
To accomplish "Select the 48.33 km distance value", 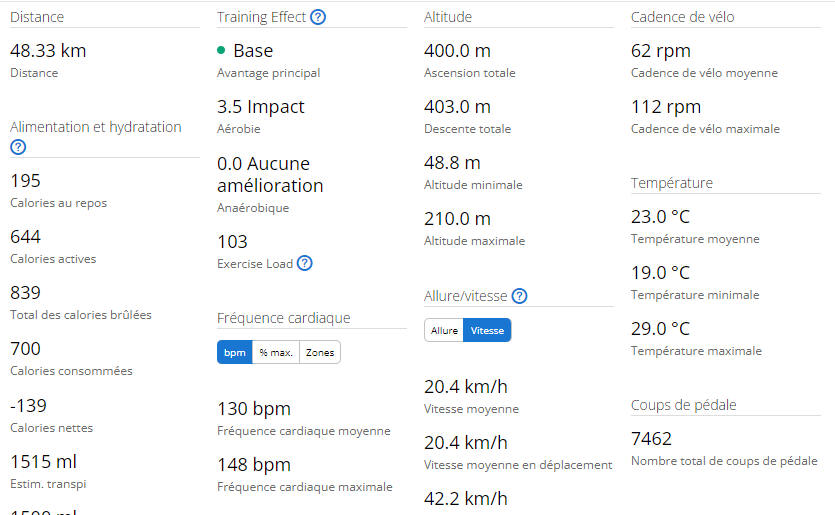I will point(48,51).
